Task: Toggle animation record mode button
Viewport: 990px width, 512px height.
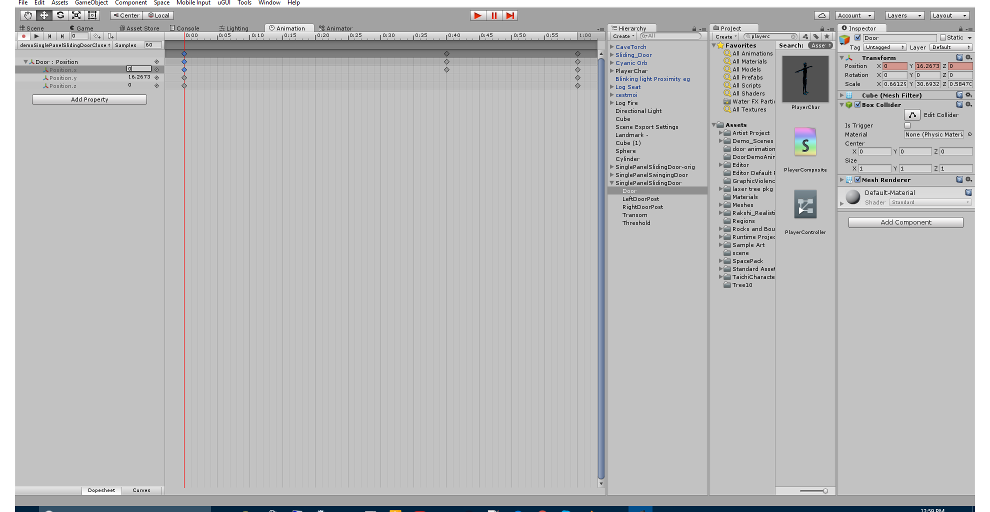Action: (24, 37)
